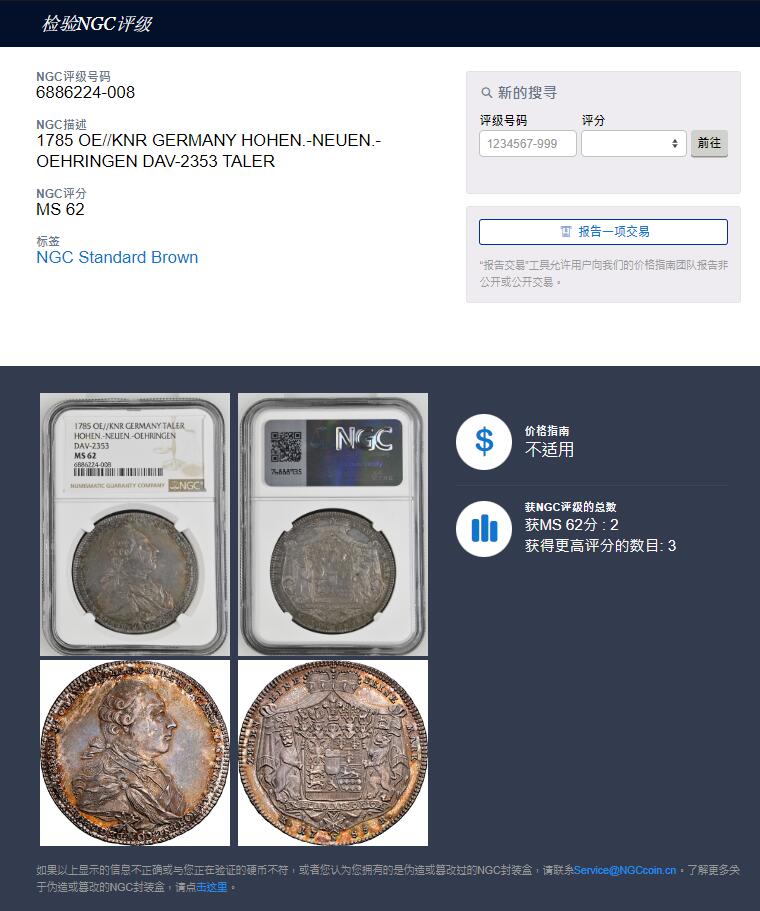Click the Service@NGCcoin.cn email link

625,870
